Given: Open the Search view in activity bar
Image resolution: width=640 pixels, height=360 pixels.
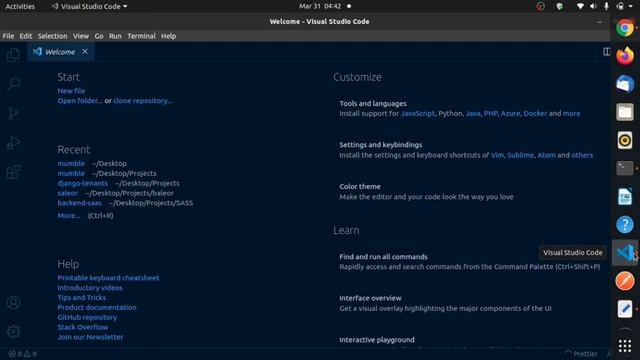Looking at the screenshot, I should coord(13,84).
